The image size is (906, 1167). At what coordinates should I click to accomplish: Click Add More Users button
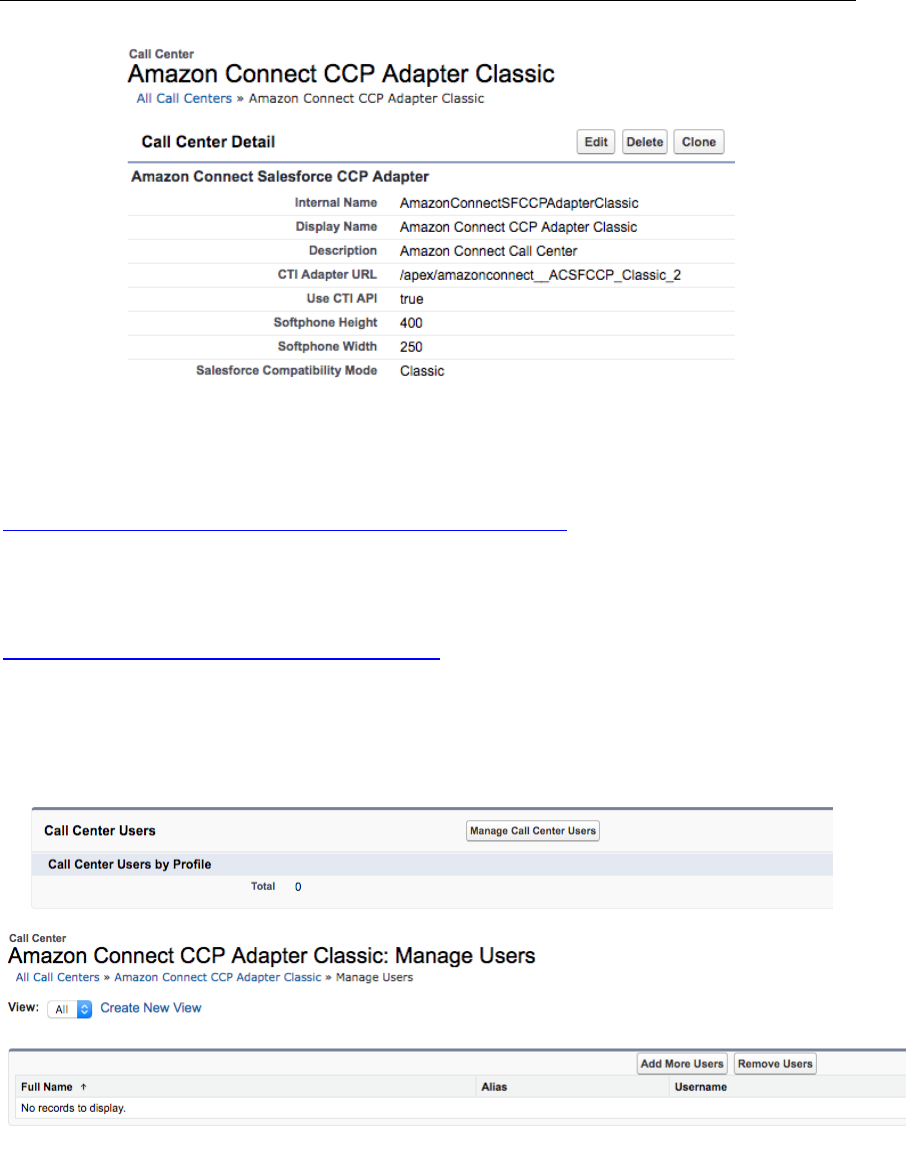click(x=683, y=1064)
